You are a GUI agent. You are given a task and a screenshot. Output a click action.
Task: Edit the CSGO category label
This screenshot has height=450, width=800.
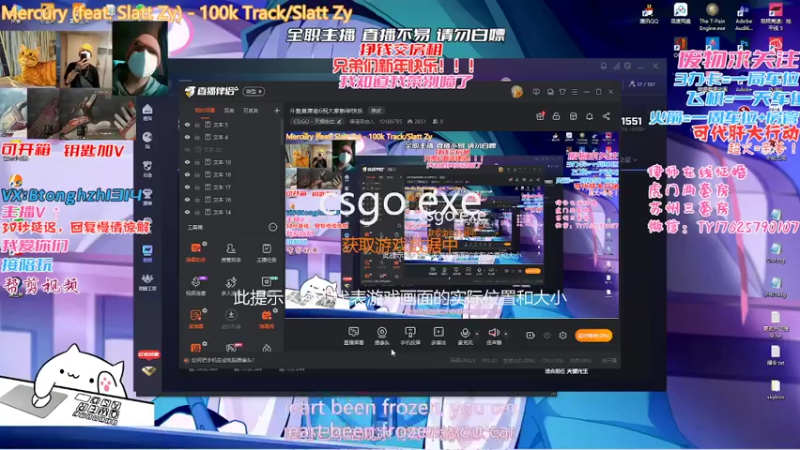coord(317,121)
